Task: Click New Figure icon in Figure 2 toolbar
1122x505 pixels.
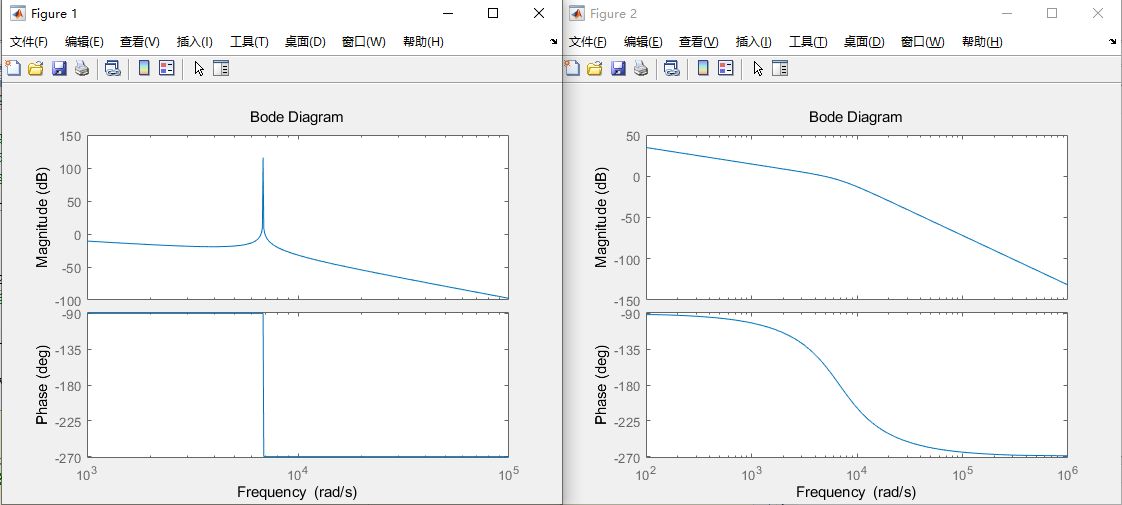Action: (x=572, y=69)
